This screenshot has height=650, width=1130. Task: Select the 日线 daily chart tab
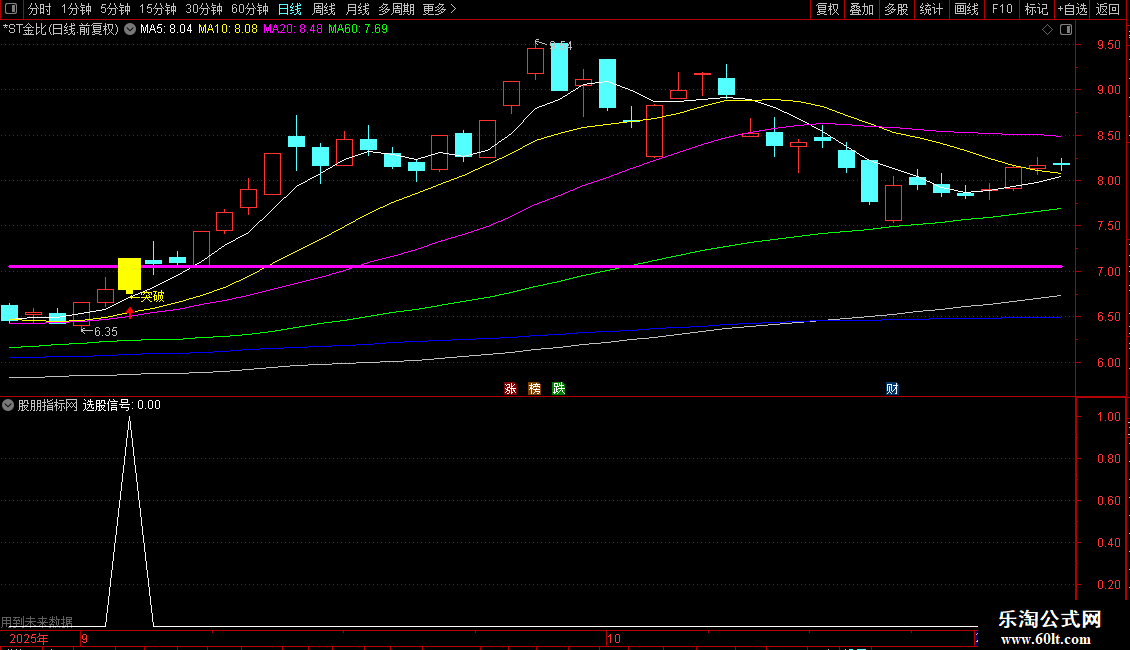(x=290, y=9)
